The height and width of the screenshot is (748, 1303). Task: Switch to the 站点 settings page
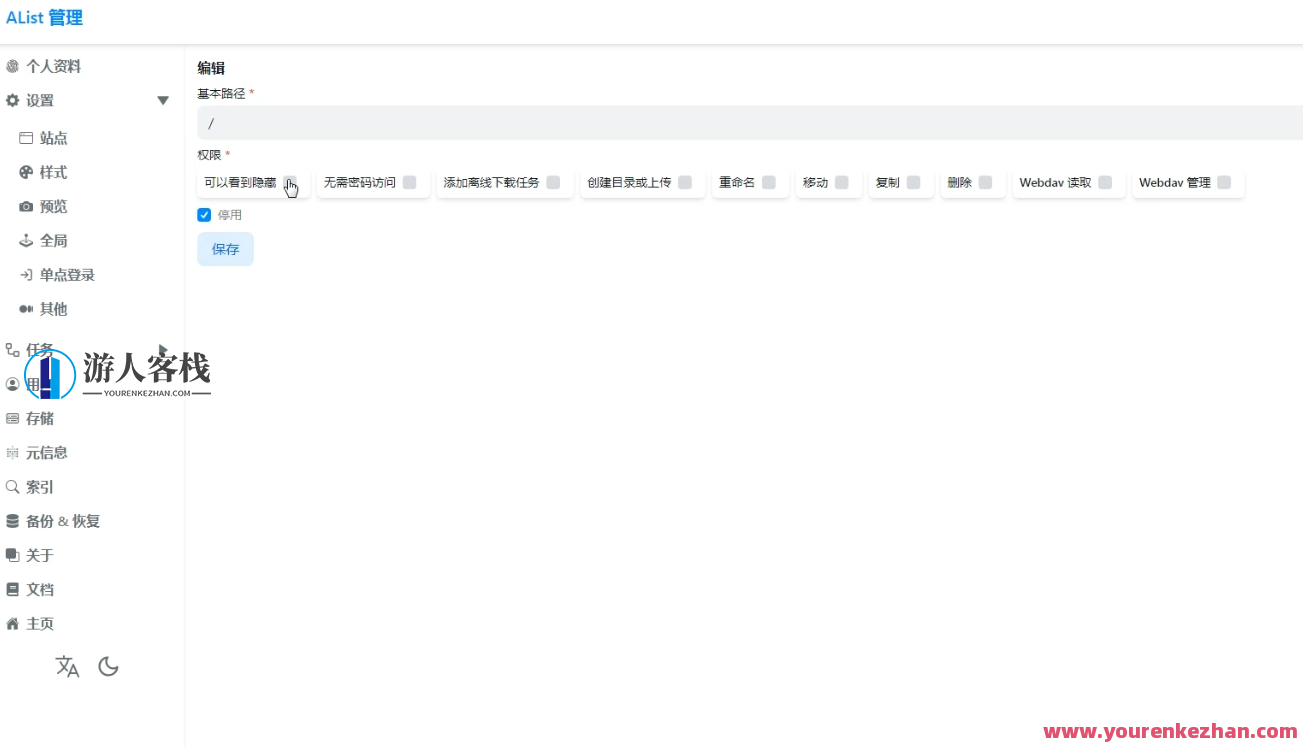click(53, 137)
